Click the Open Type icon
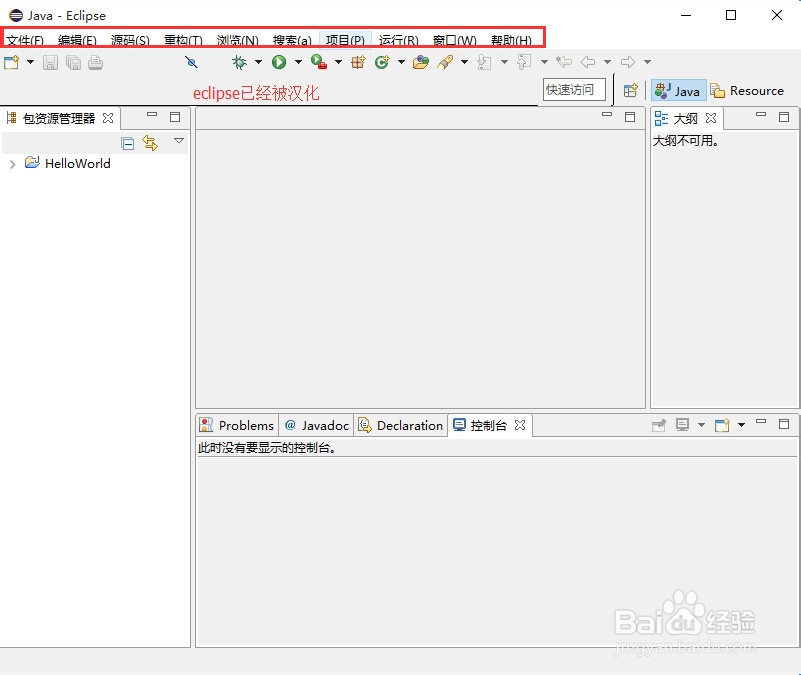The image size is (801, 675). (421, 62)
